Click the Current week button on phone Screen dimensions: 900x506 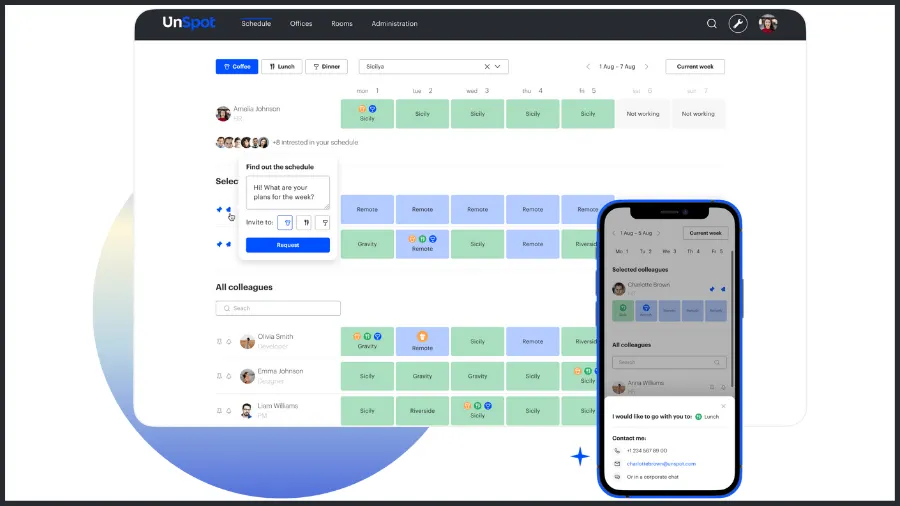click(705, 233)
